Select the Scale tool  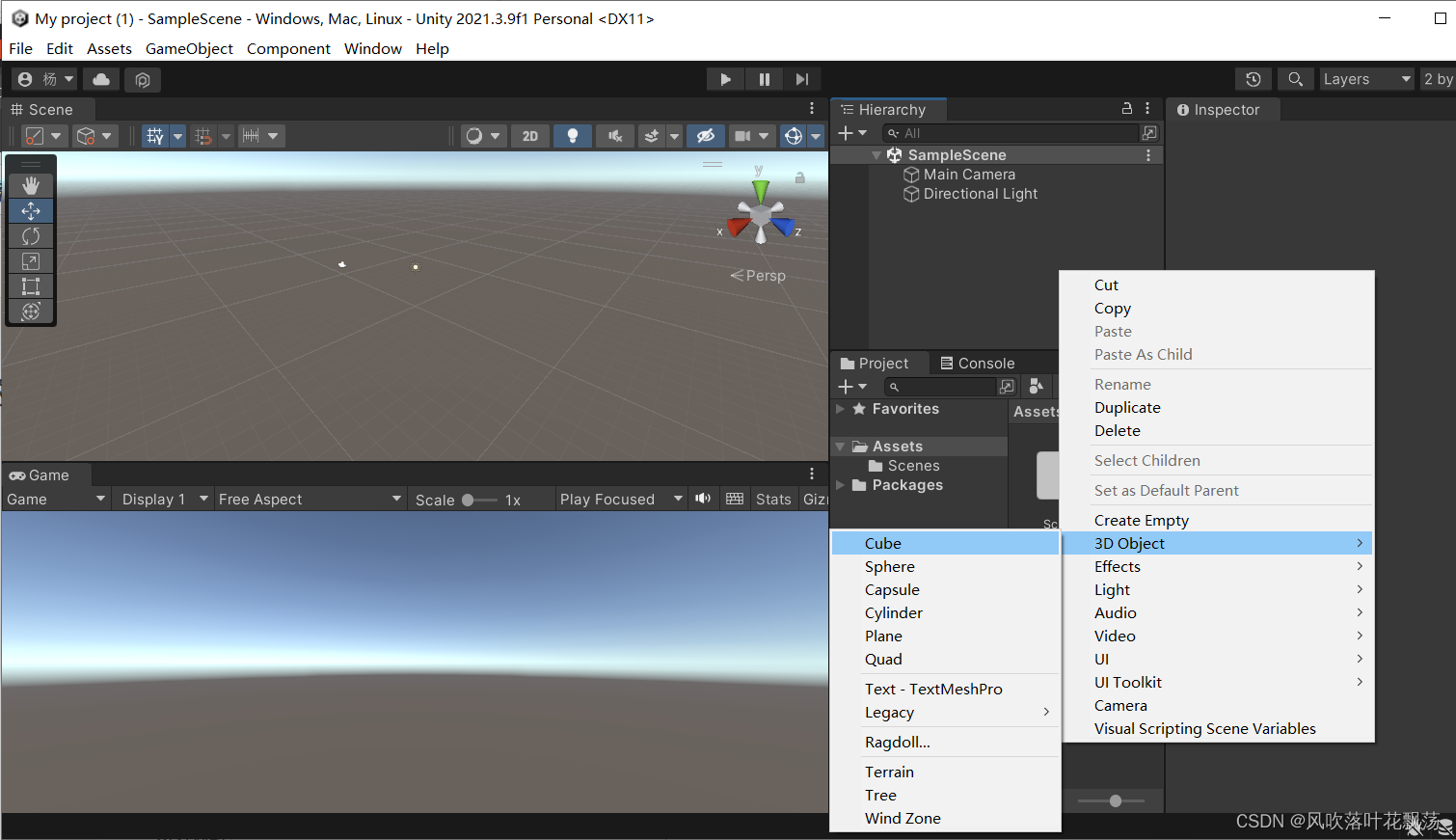coord(31,260)
